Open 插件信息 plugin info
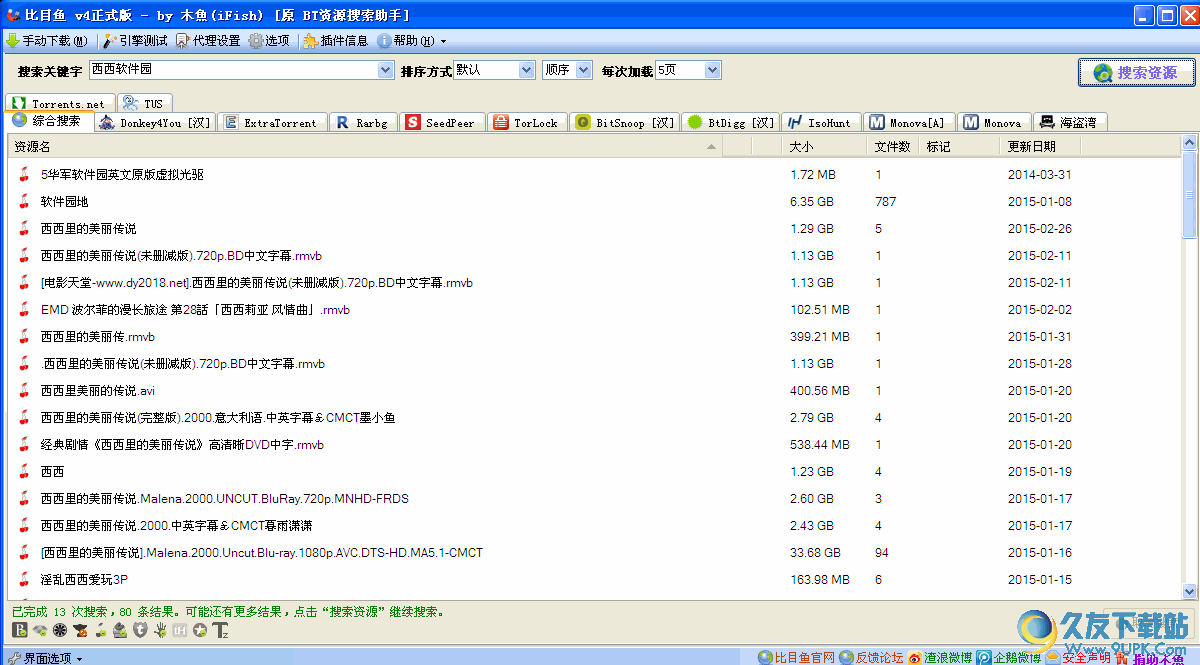Screen dimensions: 1200x665 coord(335,41)
